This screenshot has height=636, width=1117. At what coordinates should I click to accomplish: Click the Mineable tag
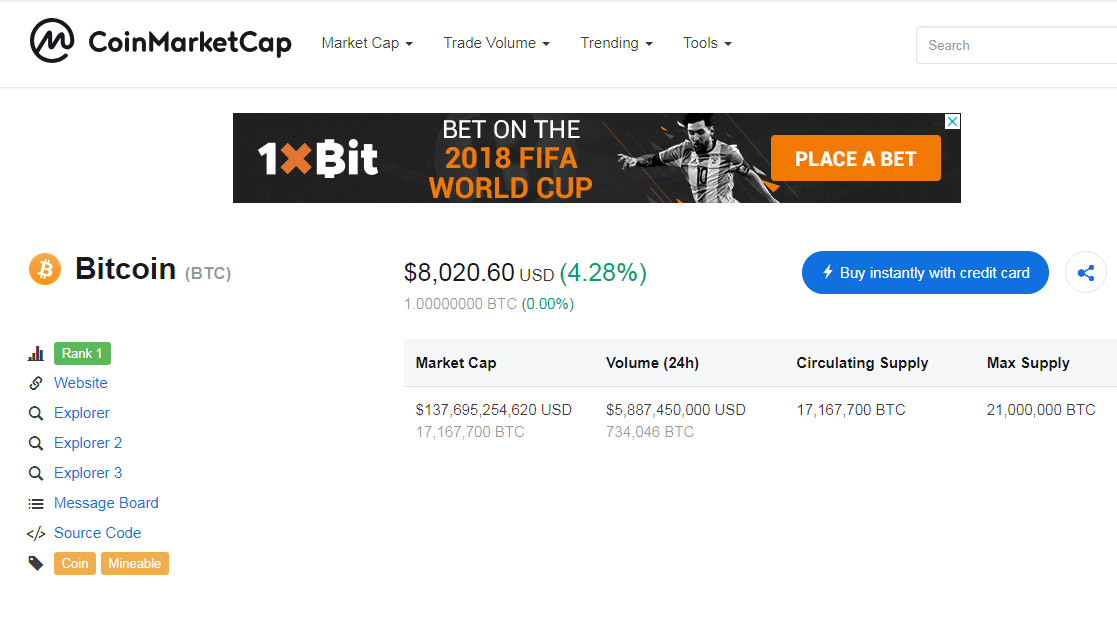(x=135, y=564)
